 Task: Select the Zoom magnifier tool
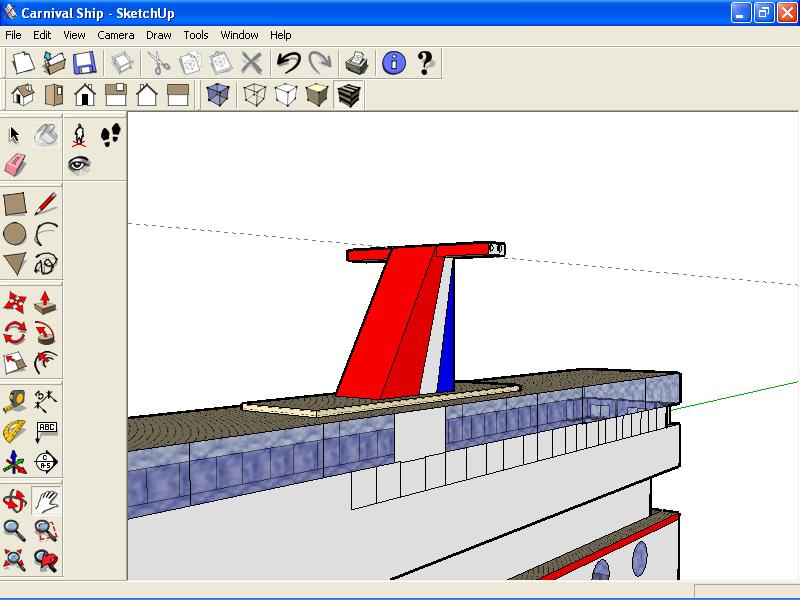(14, 531)
